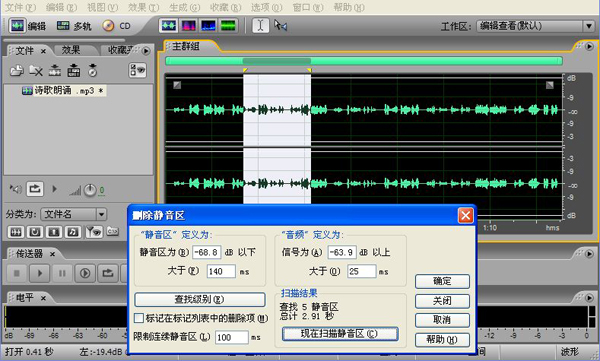This screenshot has height=361, width=600.
Task: Switch to the 多轨 multitrack view button
Action: click(74, 26)
